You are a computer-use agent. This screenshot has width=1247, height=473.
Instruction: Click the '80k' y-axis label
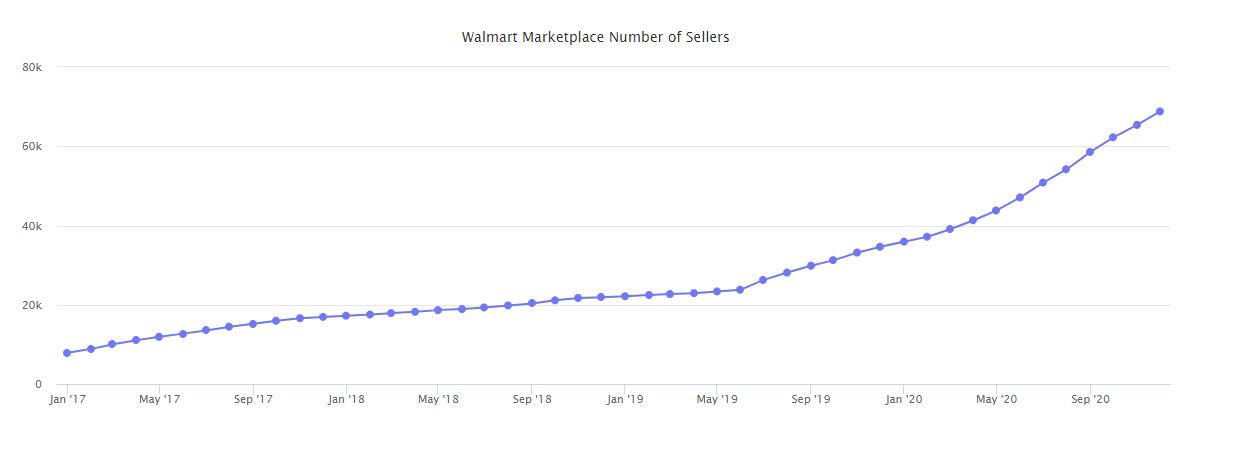point(32,67)
